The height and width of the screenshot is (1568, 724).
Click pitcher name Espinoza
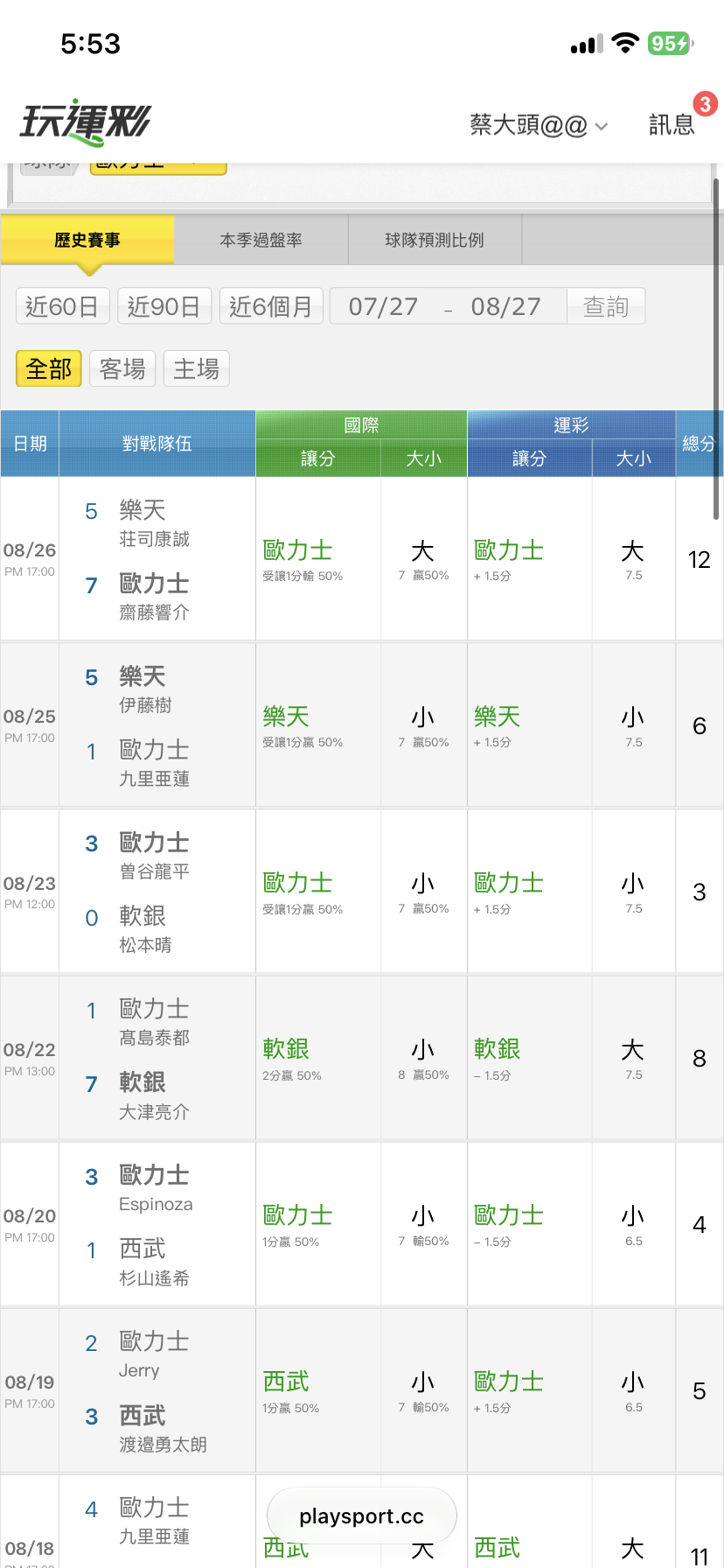[x=156, y=1204]
